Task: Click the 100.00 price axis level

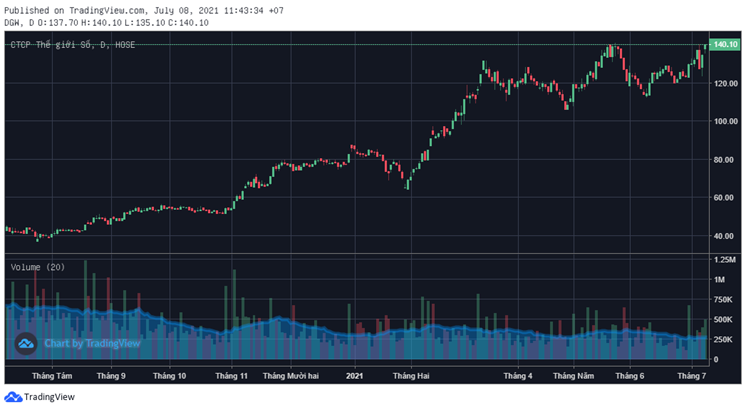Action: [724, 122]
